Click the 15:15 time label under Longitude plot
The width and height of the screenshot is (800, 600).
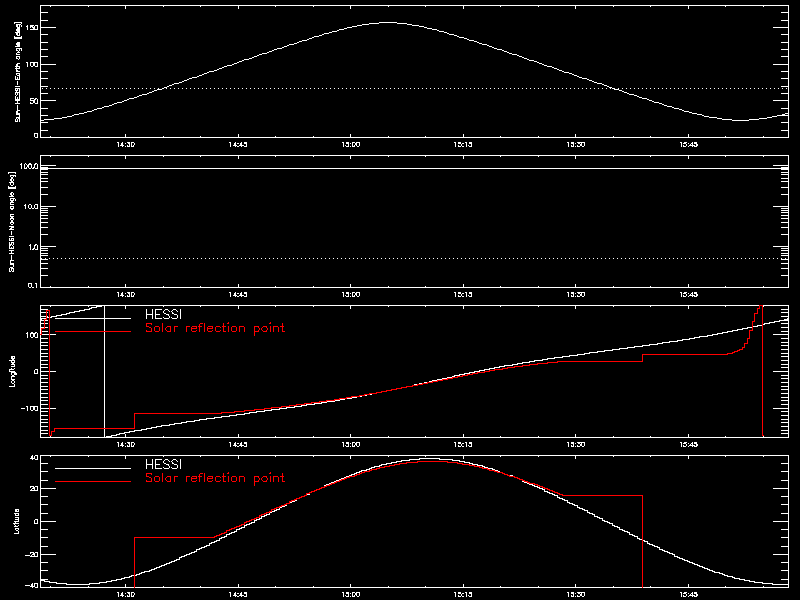pos(463,445)
